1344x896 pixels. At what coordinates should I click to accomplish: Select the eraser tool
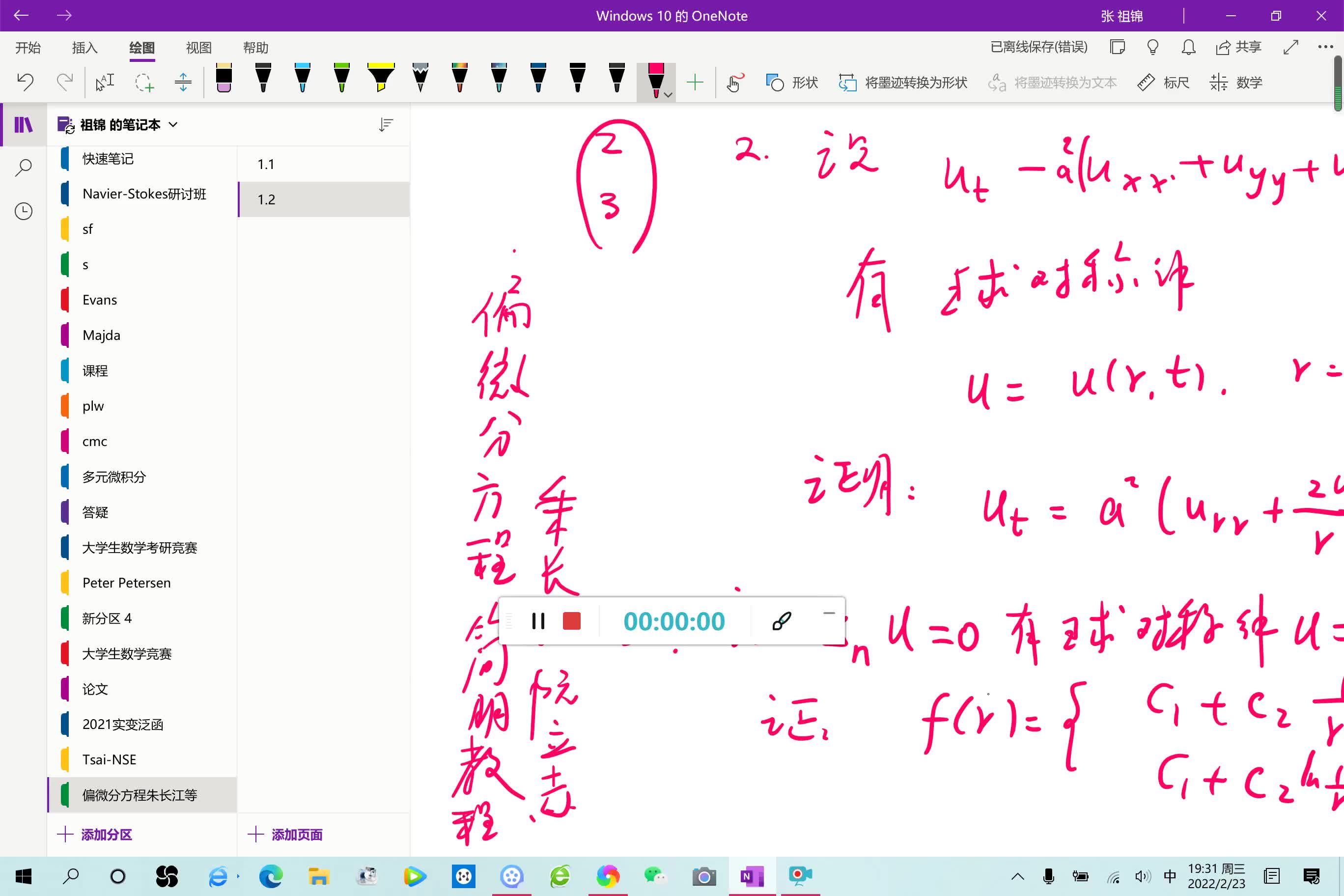click(x=224, y=79)
